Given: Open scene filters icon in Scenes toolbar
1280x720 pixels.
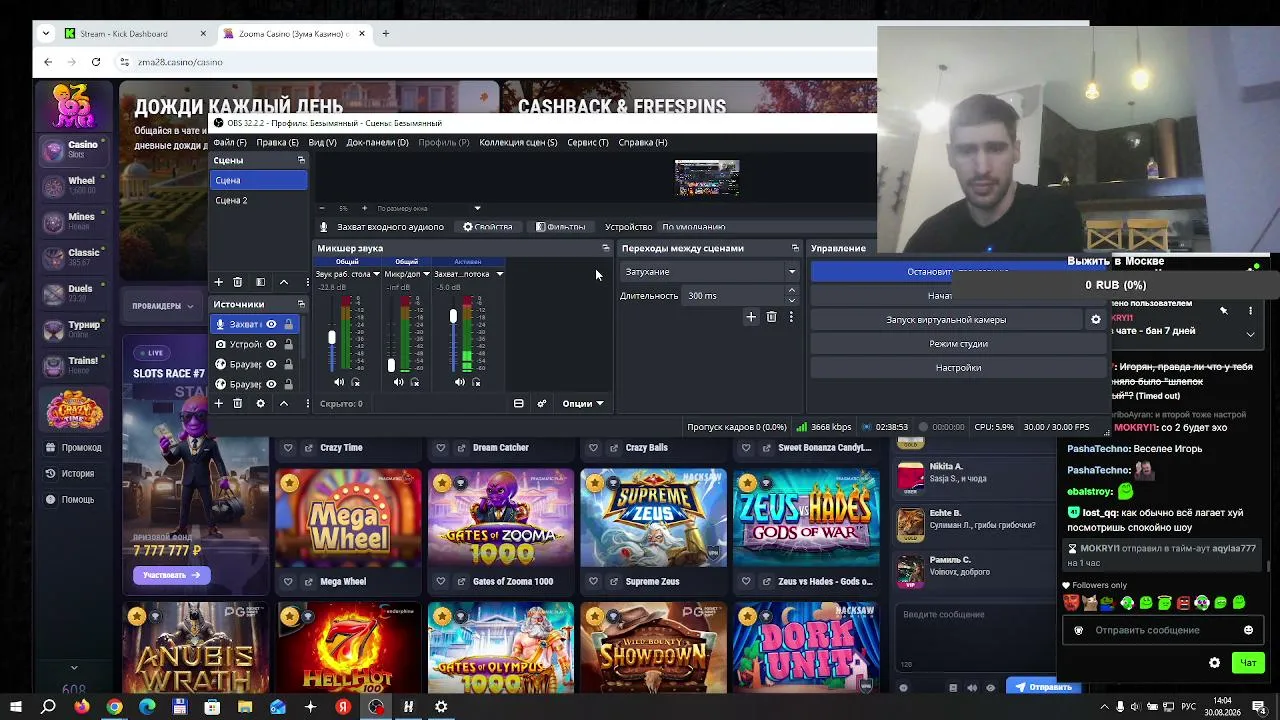Looking at the screenshot, I should click(x=260, y=282).
